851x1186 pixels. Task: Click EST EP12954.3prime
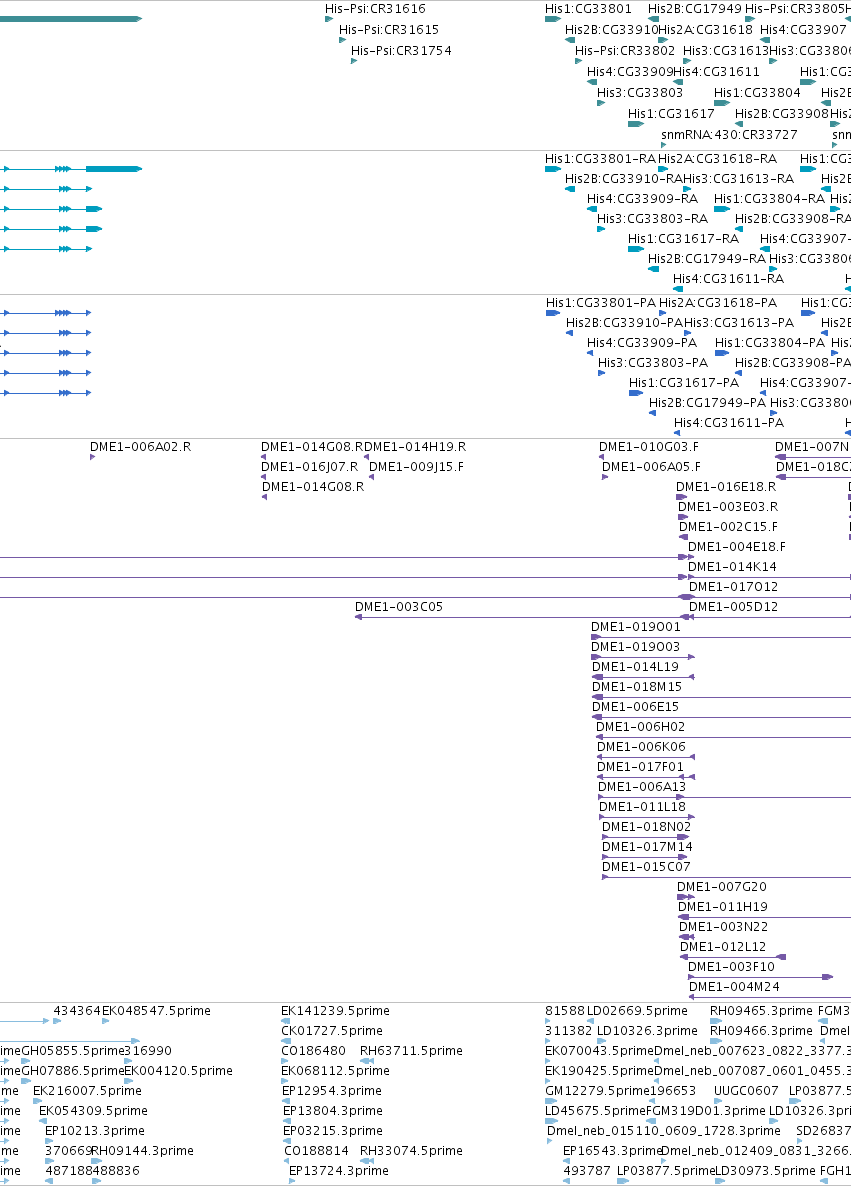point(332,1091)
